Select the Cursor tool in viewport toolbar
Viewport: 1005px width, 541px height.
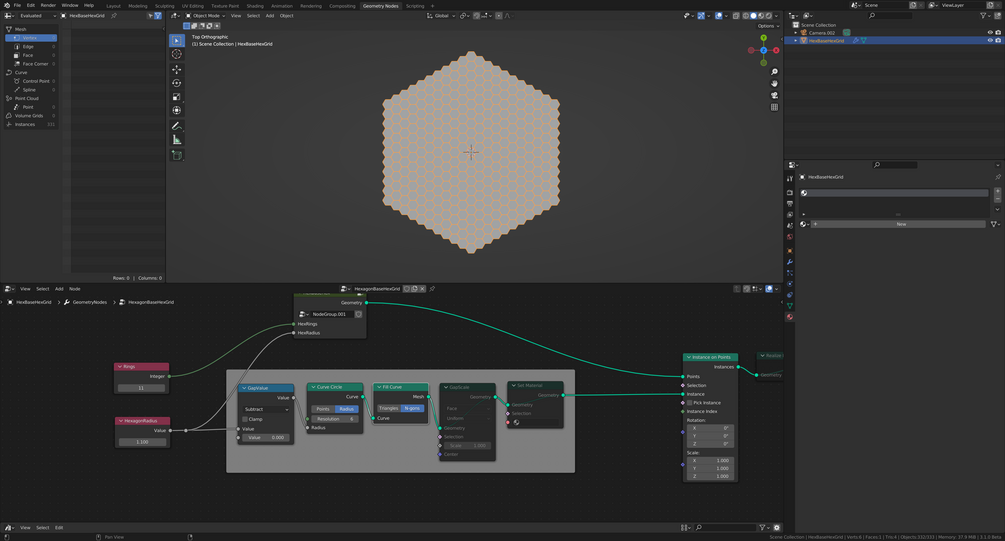[x=177, y=54]
